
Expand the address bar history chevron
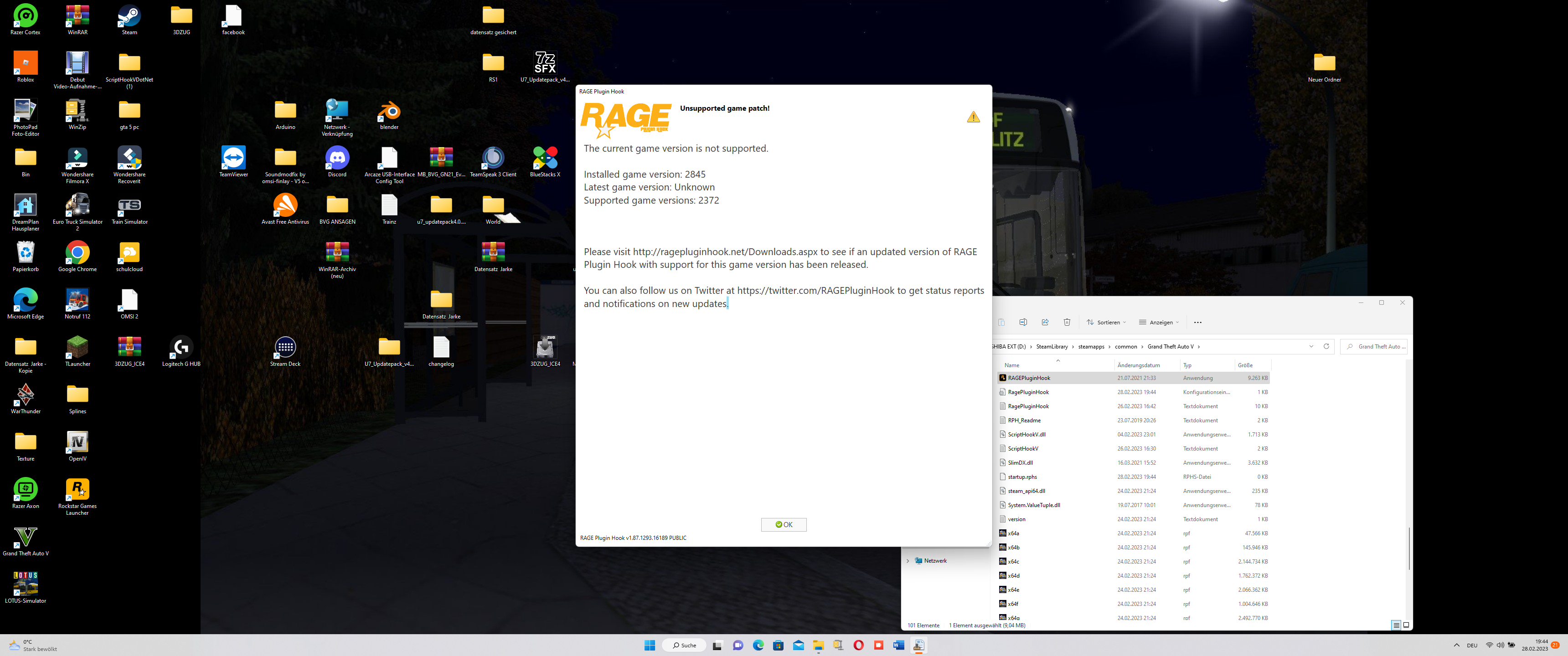pos(1310,346)
